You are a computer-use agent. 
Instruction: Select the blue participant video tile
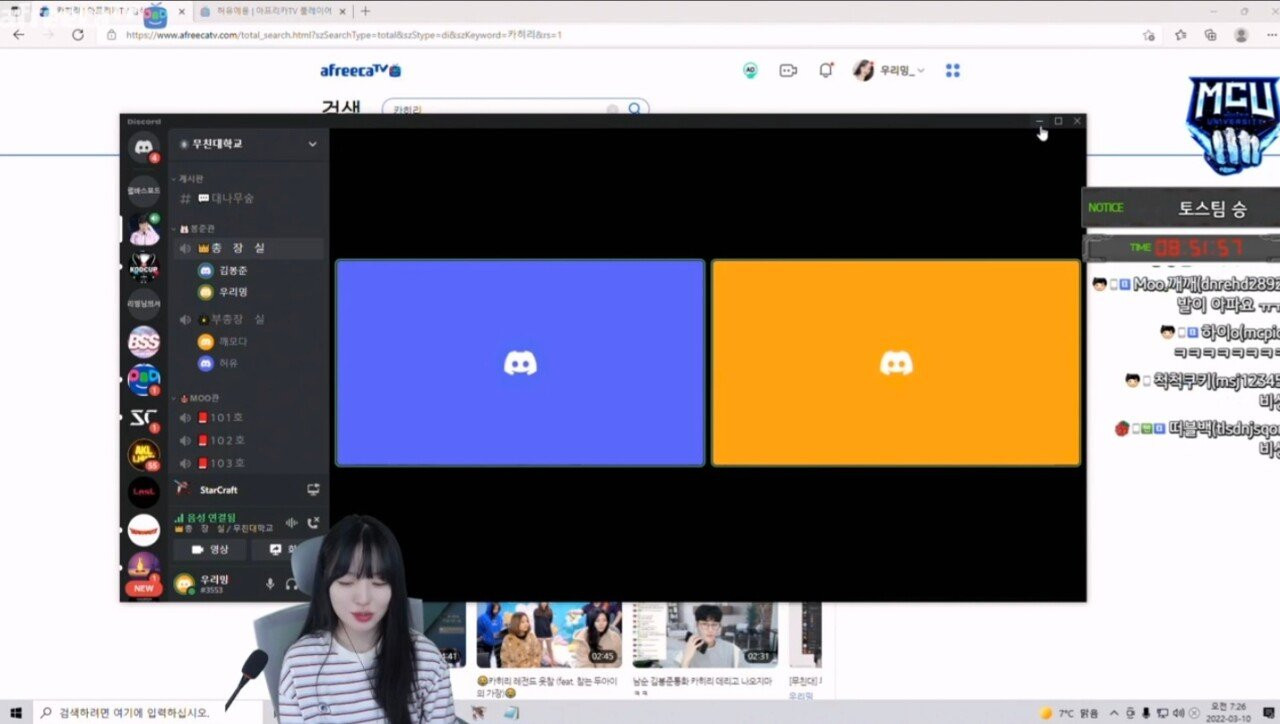point(520,363)
